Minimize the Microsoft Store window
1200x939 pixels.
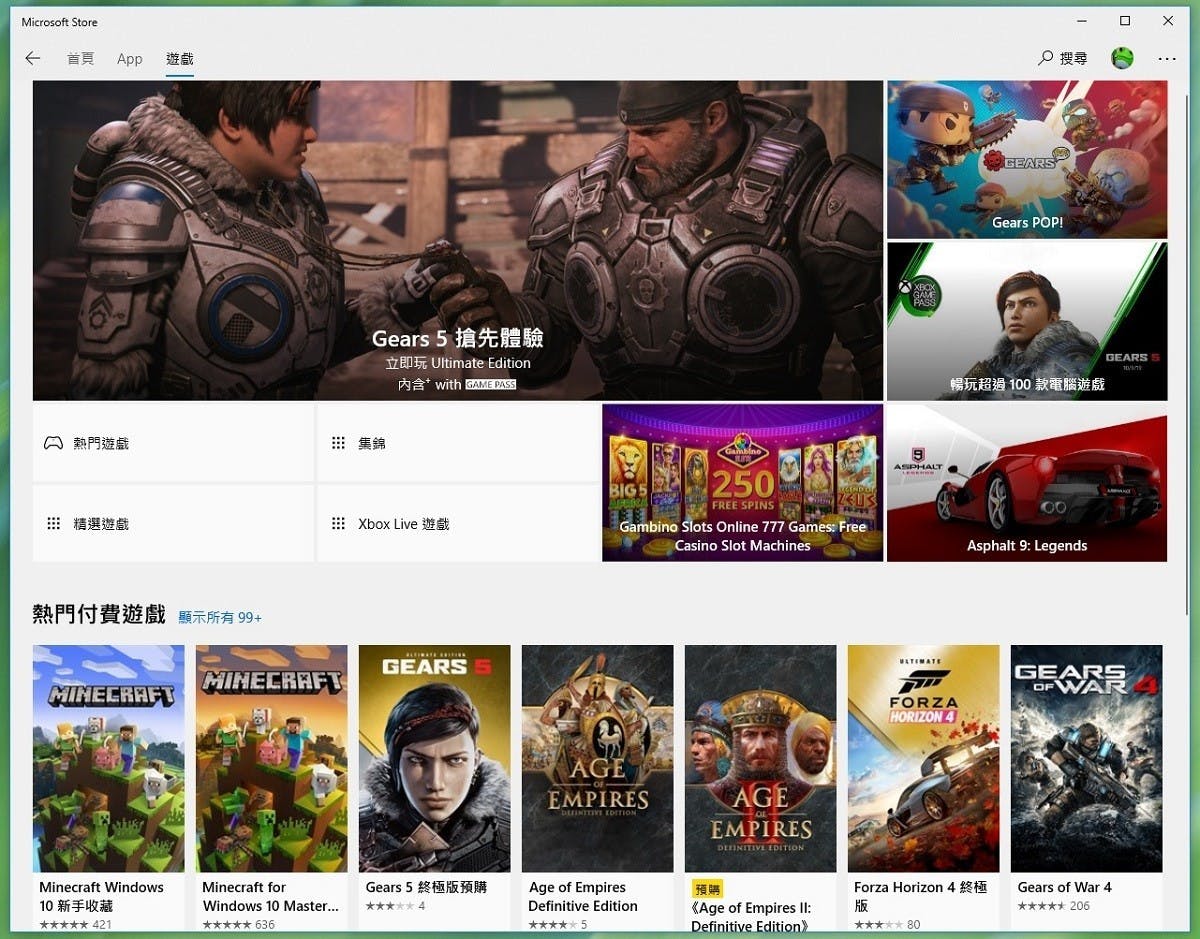(x=1082, y=21)
